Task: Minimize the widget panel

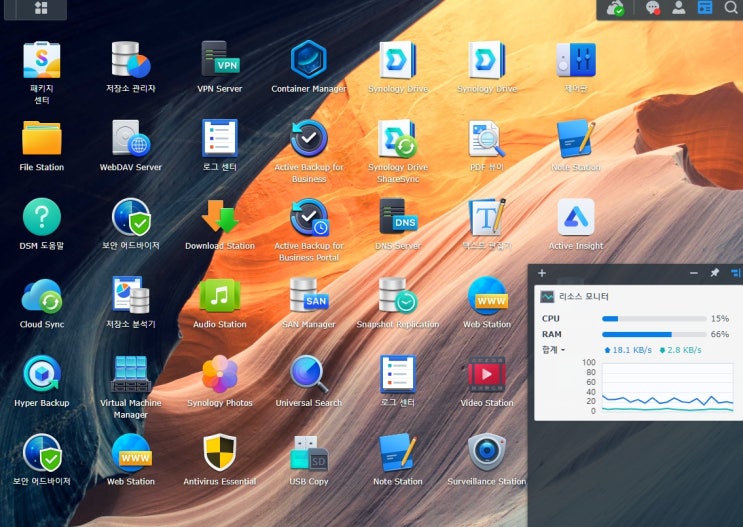Action: click(x=694, y=273)
